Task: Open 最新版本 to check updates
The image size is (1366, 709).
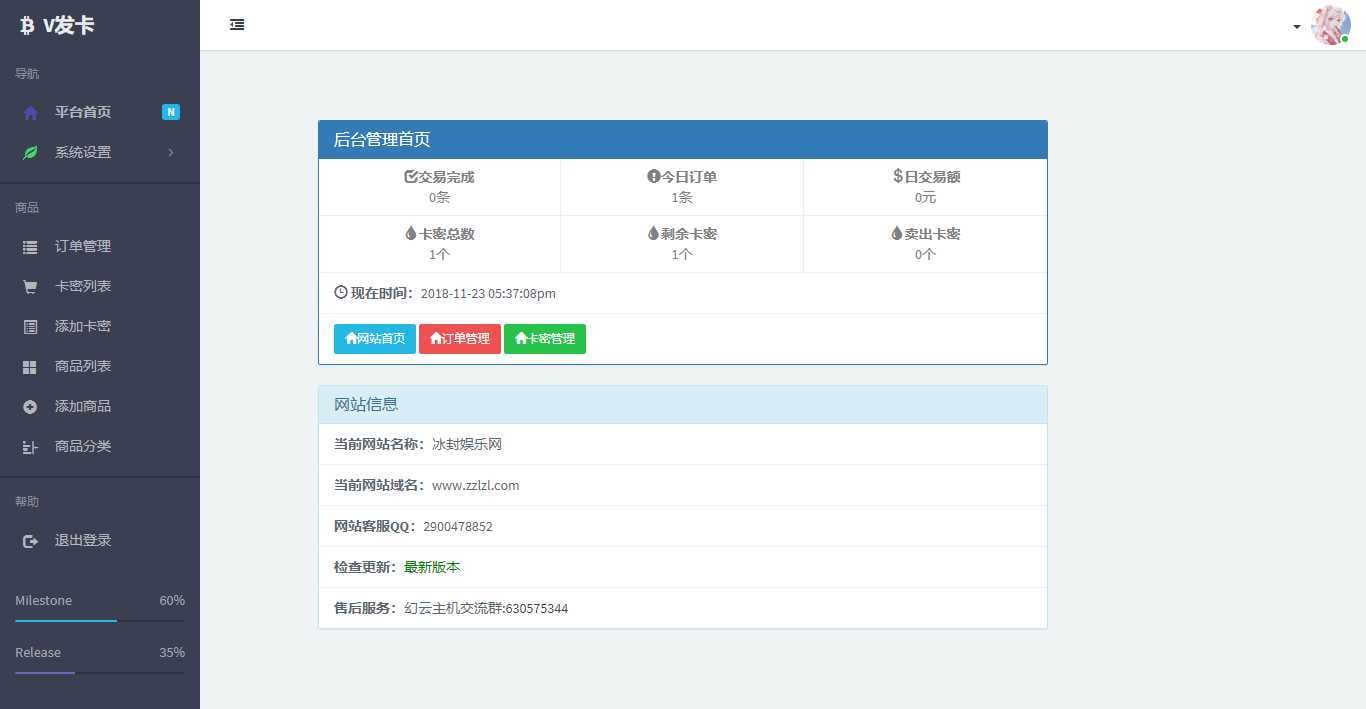Action: (432, 567)
